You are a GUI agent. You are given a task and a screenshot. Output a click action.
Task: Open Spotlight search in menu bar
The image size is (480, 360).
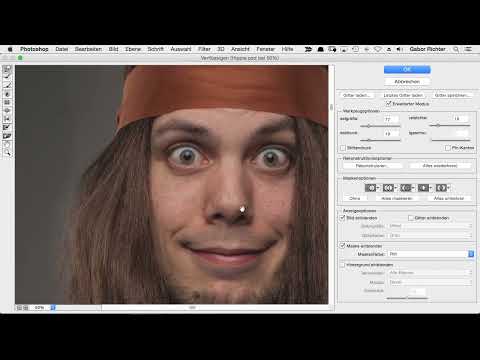(x=456, y=49)
